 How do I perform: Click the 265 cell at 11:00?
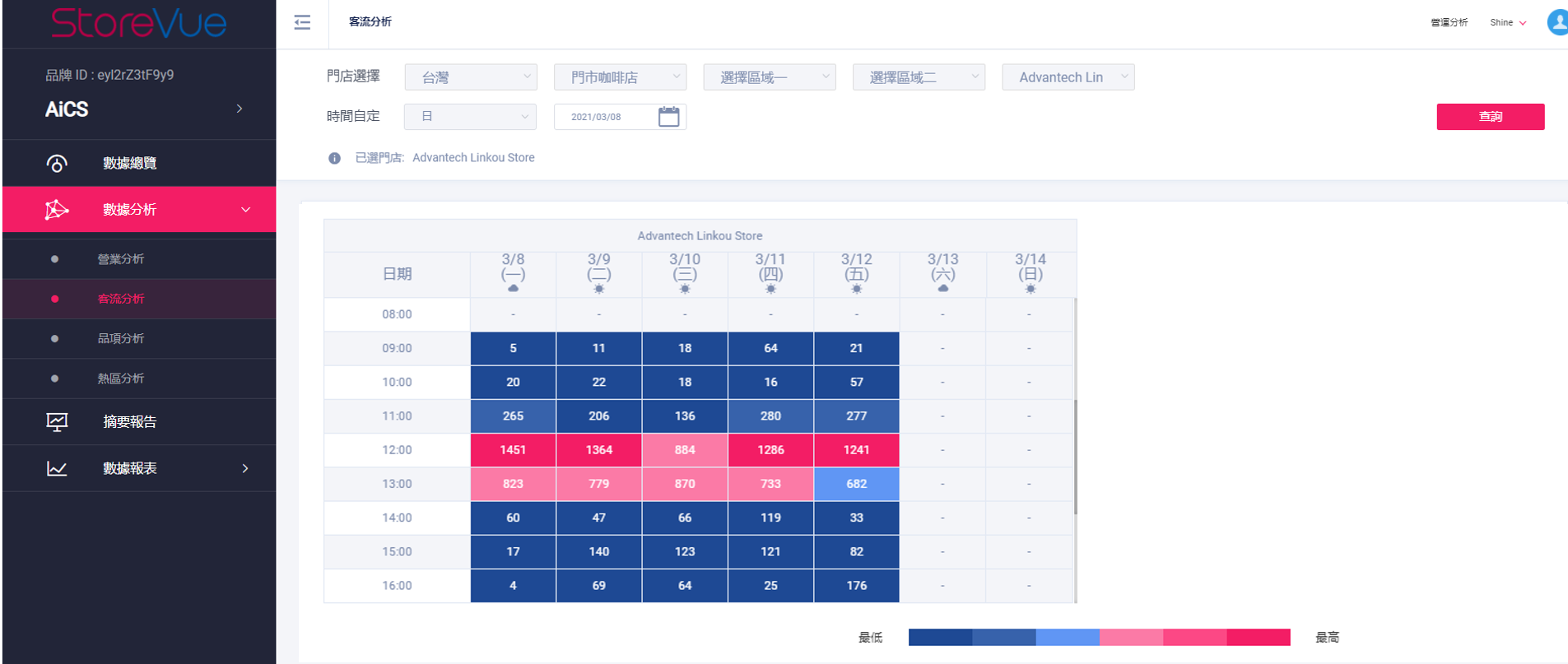click(x=513, y=416)
